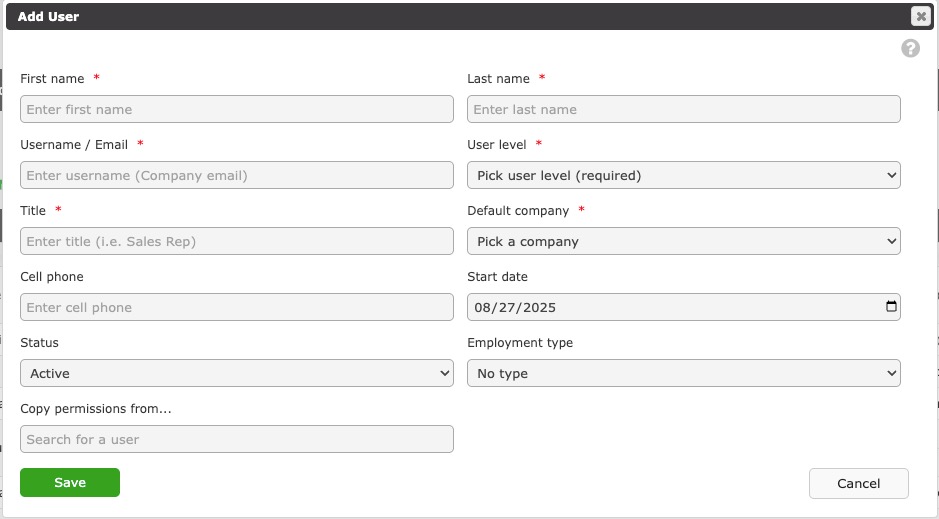Open the help question mark icon
The image size is (939, 519).
(x=910, y=48)
